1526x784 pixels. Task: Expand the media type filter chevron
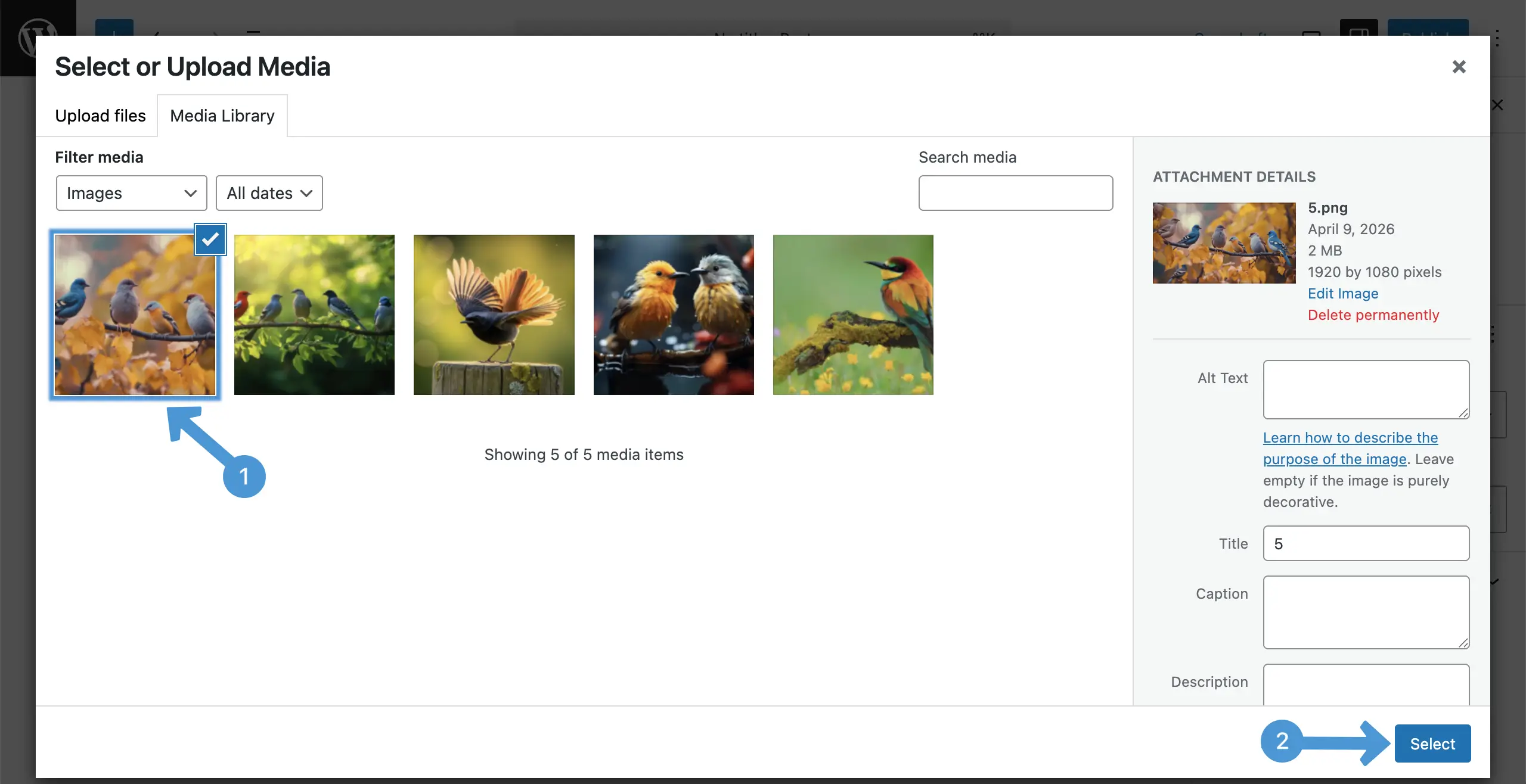click(190, 193)
